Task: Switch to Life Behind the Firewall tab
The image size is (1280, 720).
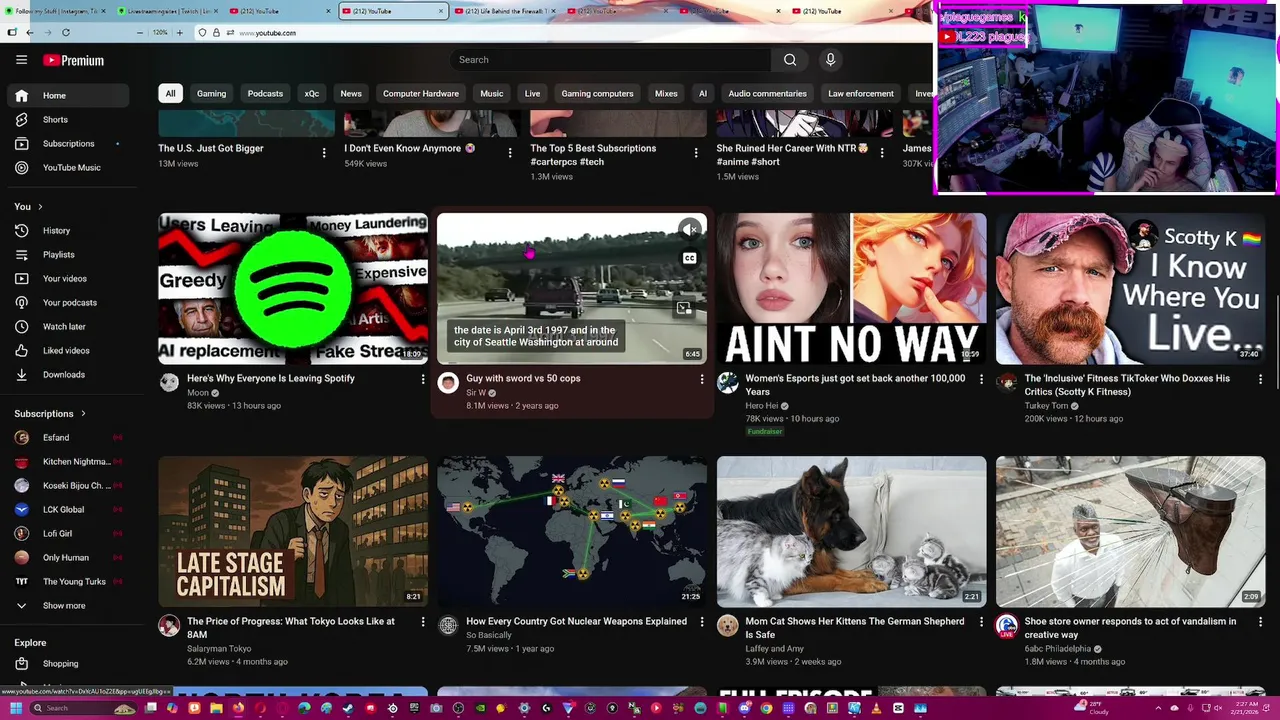Action: 505,11
